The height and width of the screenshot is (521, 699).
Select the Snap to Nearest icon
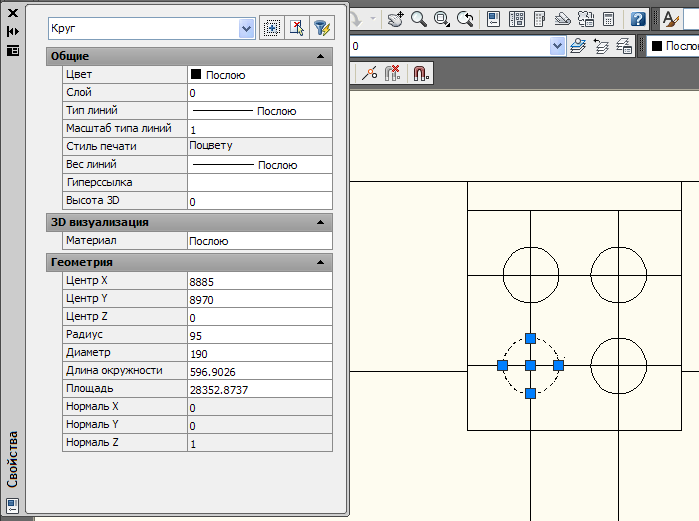pyautogui.click(x=370, y=73)
